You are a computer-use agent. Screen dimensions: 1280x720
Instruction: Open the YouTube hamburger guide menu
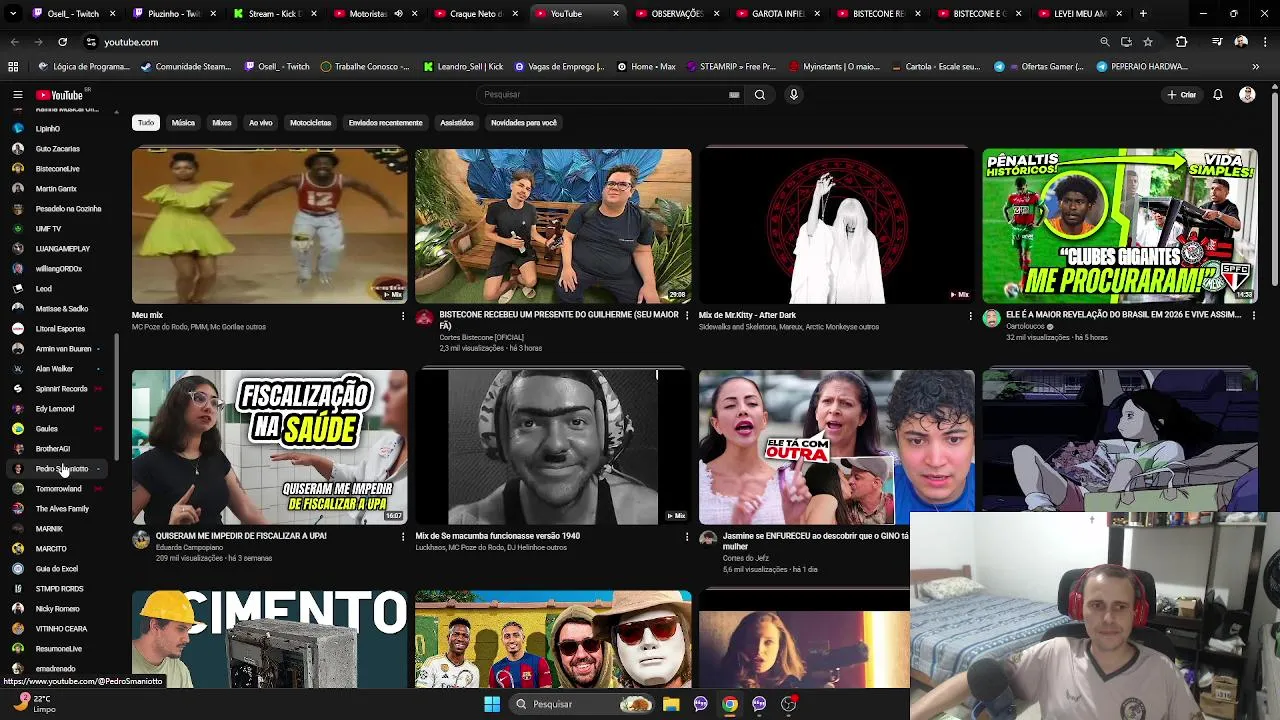click(17, 95)
